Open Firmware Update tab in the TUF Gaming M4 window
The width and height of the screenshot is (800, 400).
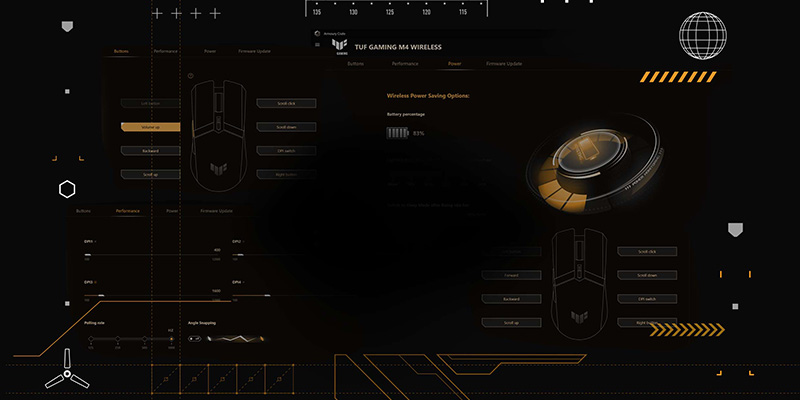[x=504, y=64]
